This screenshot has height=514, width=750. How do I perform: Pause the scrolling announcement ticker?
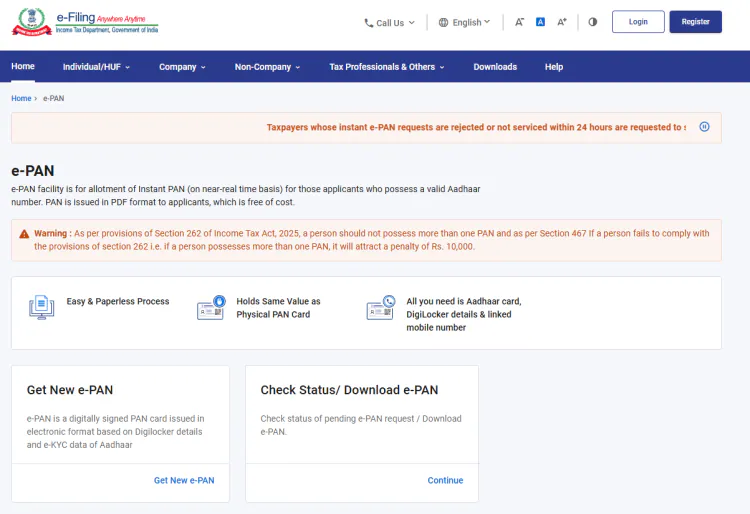click(704, 127)
